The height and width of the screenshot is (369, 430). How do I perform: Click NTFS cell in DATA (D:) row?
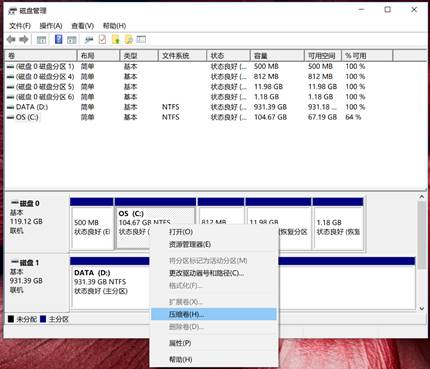[171, 107]
